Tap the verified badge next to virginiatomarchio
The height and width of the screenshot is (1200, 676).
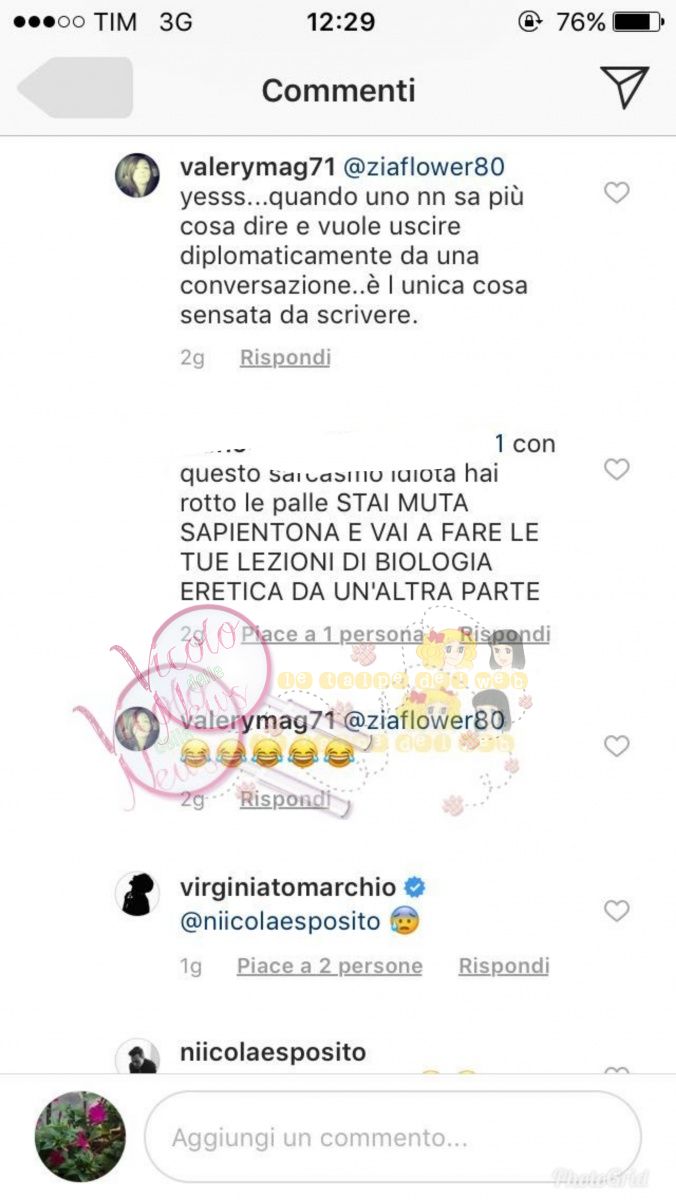(x=414, y=886)
